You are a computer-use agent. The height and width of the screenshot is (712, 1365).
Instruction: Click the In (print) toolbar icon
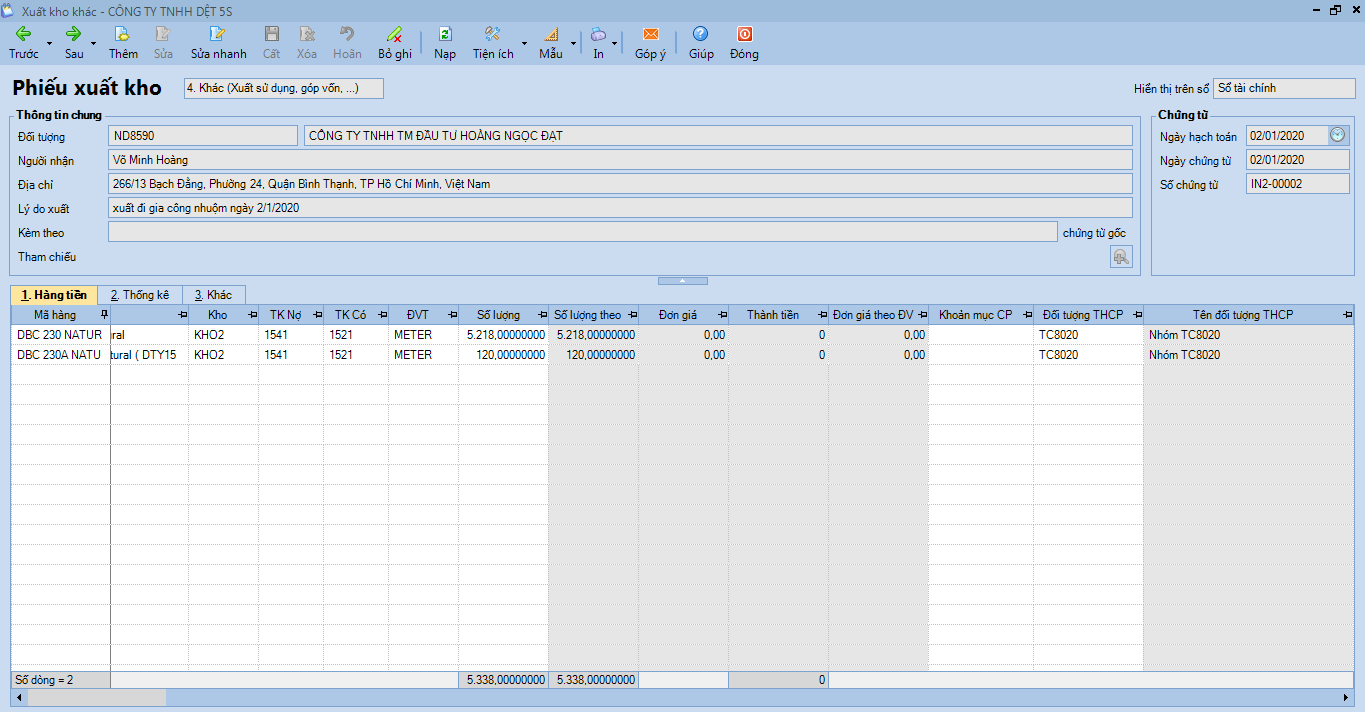tap(598, 42)
